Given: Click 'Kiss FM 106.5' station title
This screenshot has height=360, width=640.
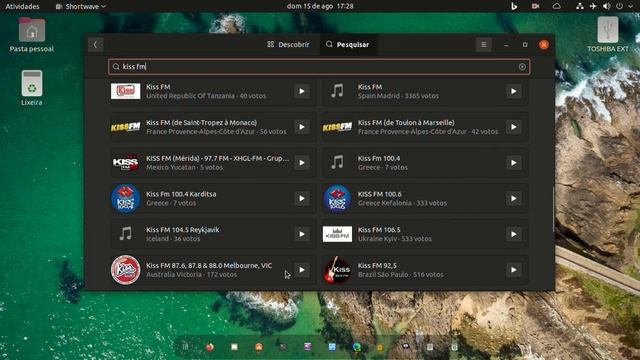Looking at the screenshot, I should (379, 229).
